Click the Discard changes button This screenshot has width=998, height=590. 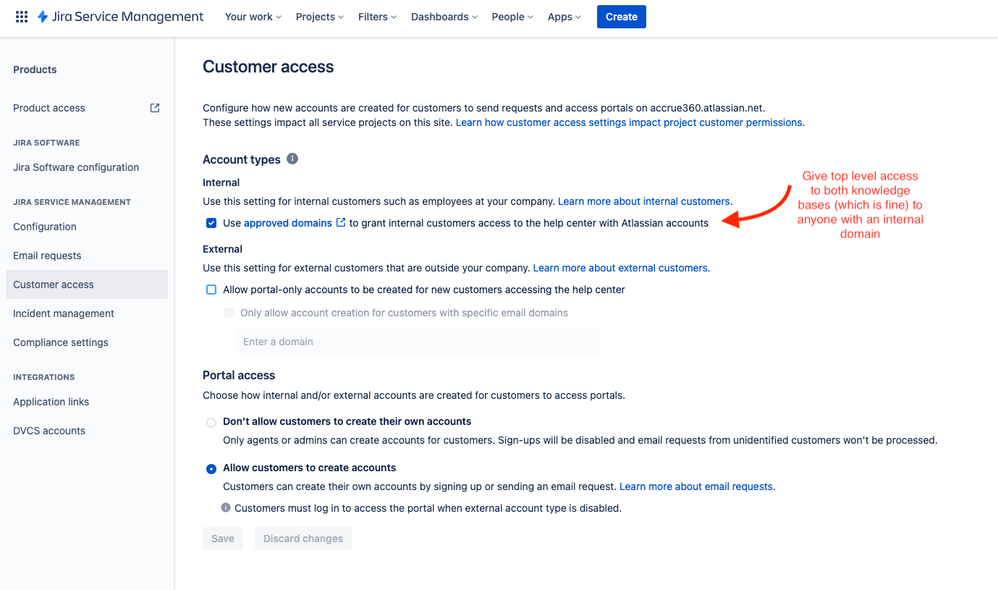pos(303,538)
